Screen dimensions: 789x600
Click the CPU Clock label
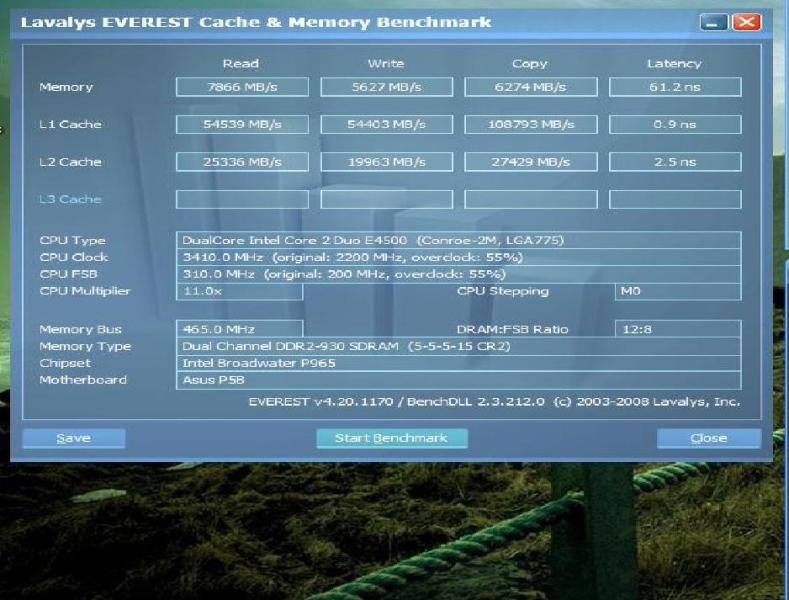coord(74,257)
